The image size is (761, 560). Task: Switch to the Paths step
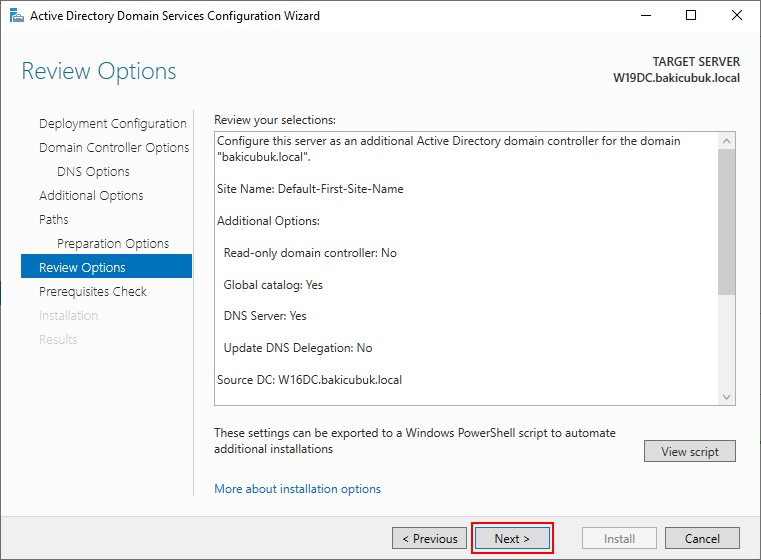(53, 219)
